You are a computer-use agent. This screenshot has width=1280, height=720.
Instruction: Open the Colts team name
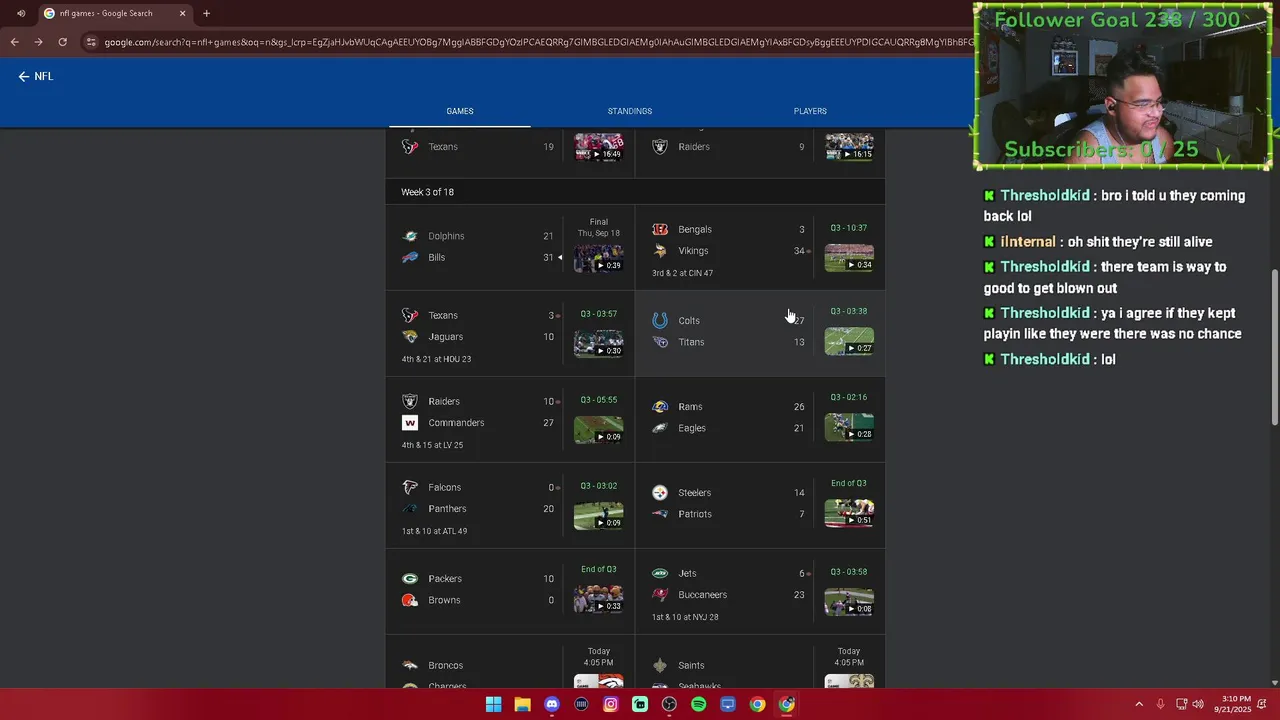689,321
